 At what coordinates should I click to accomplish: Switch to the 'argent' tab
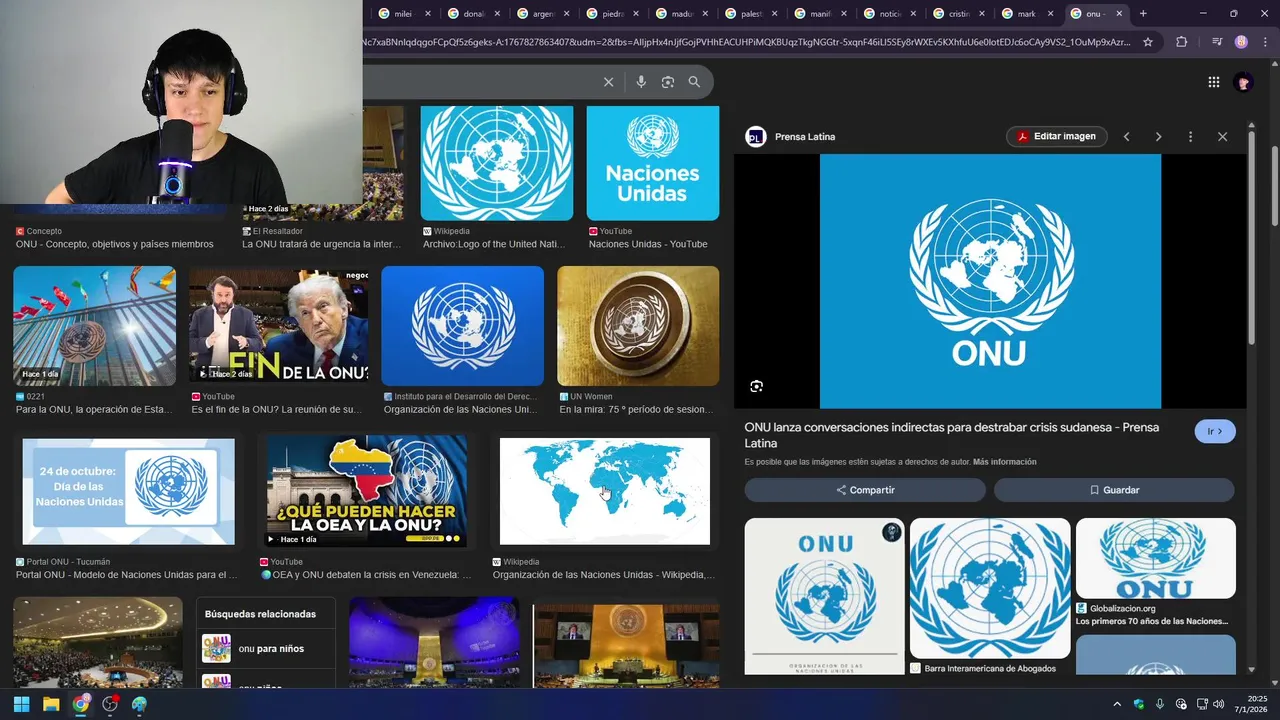tap(542, 14)
